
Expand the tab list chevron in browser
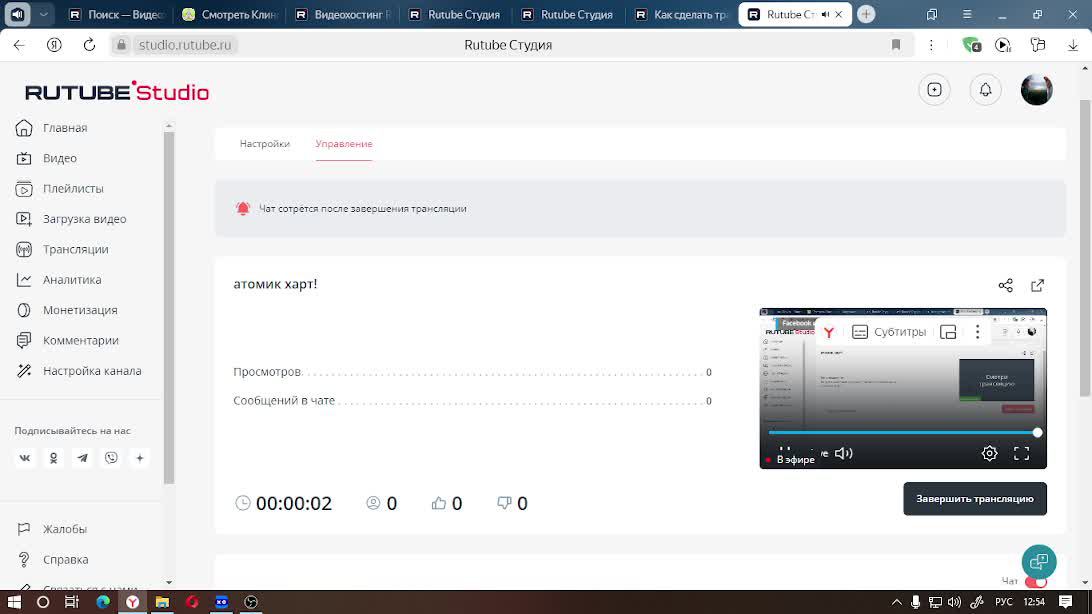43,14
